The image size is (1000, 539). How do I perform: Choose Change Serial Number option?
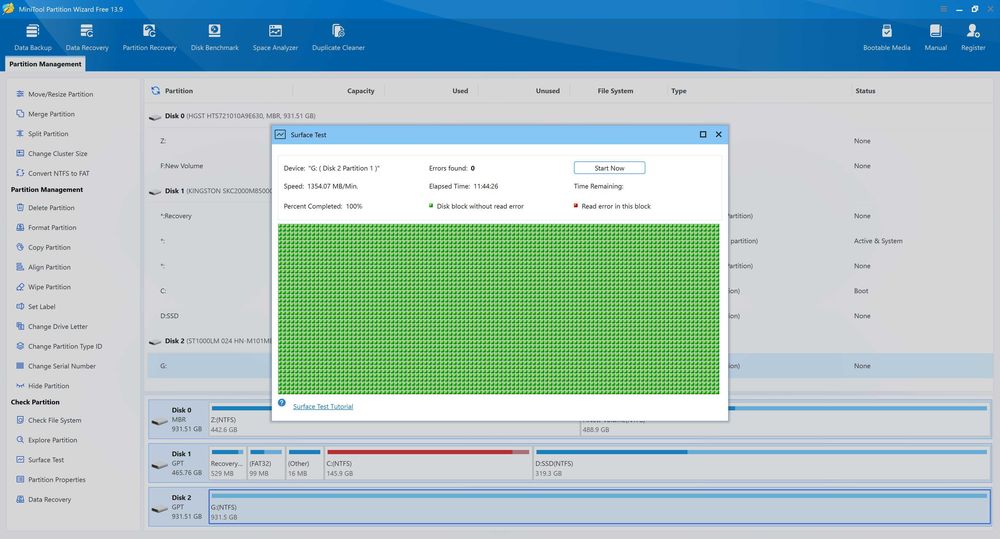point(55,365)
